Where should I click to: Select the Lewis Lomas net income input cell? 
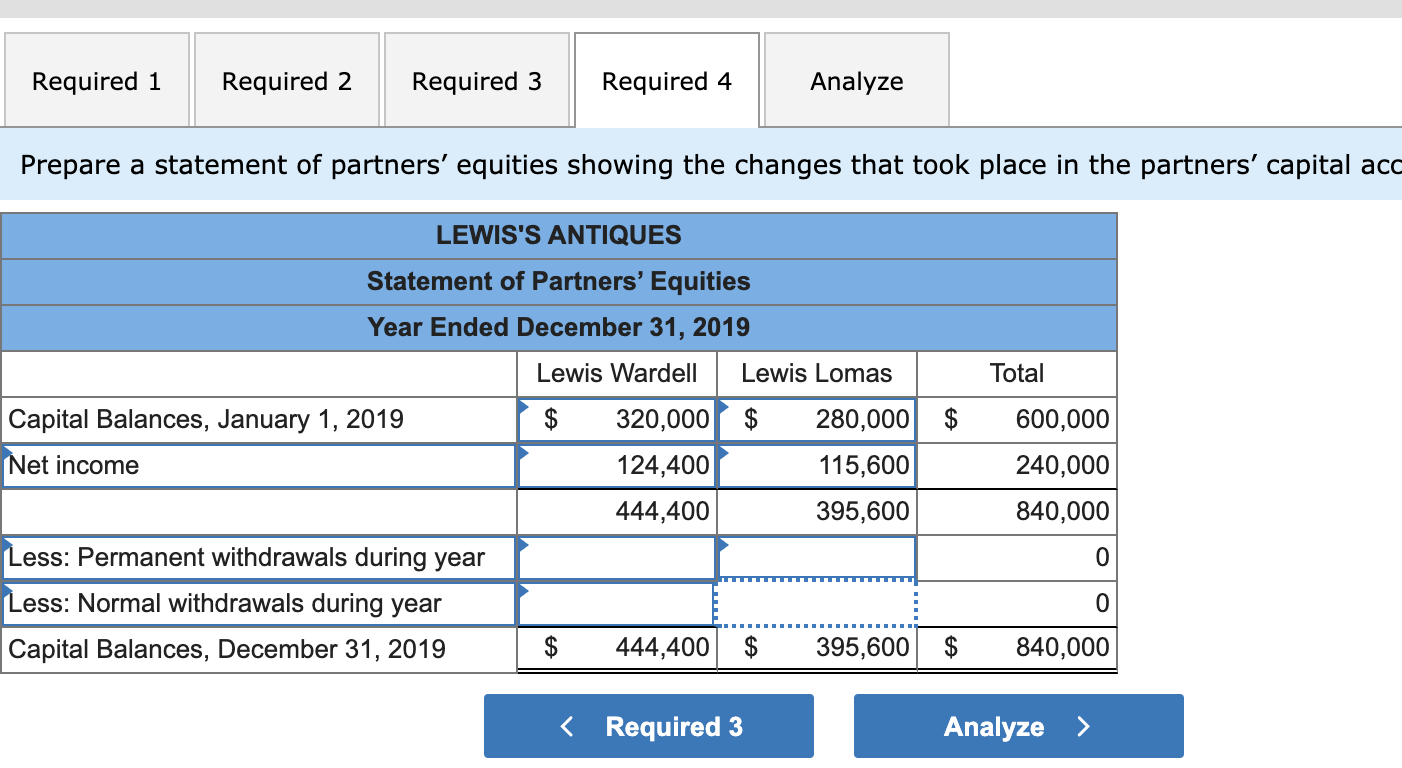(815, 465)
